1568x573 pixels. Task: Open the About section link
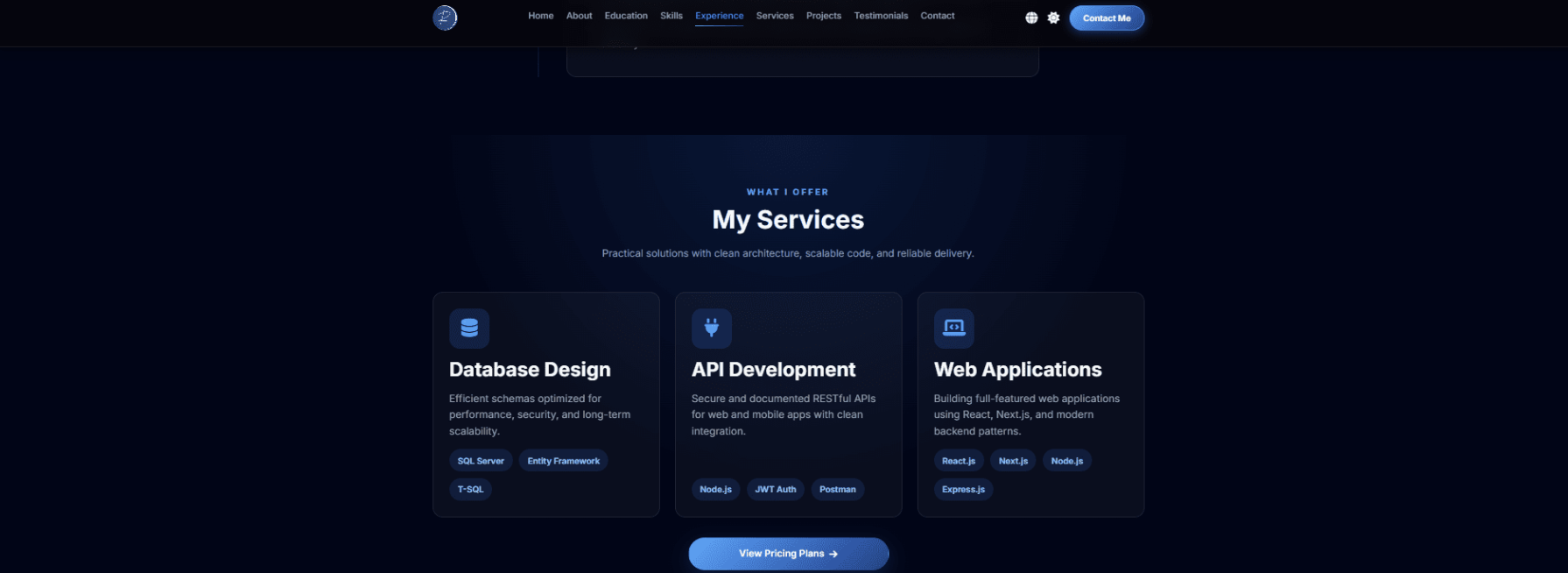pyautogui.click(x=579, y=16)
